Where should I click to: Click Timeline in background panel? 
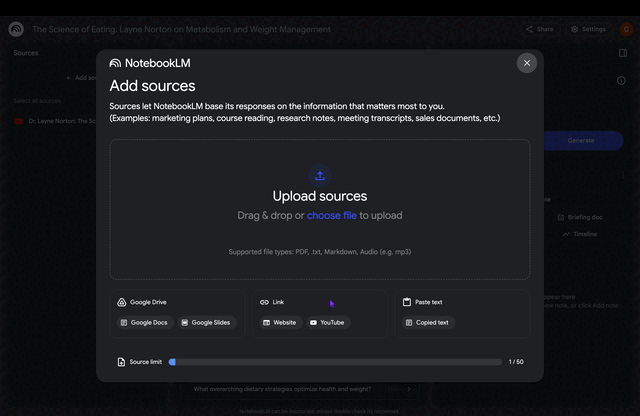pyautogui.click(x=580, y=234)
